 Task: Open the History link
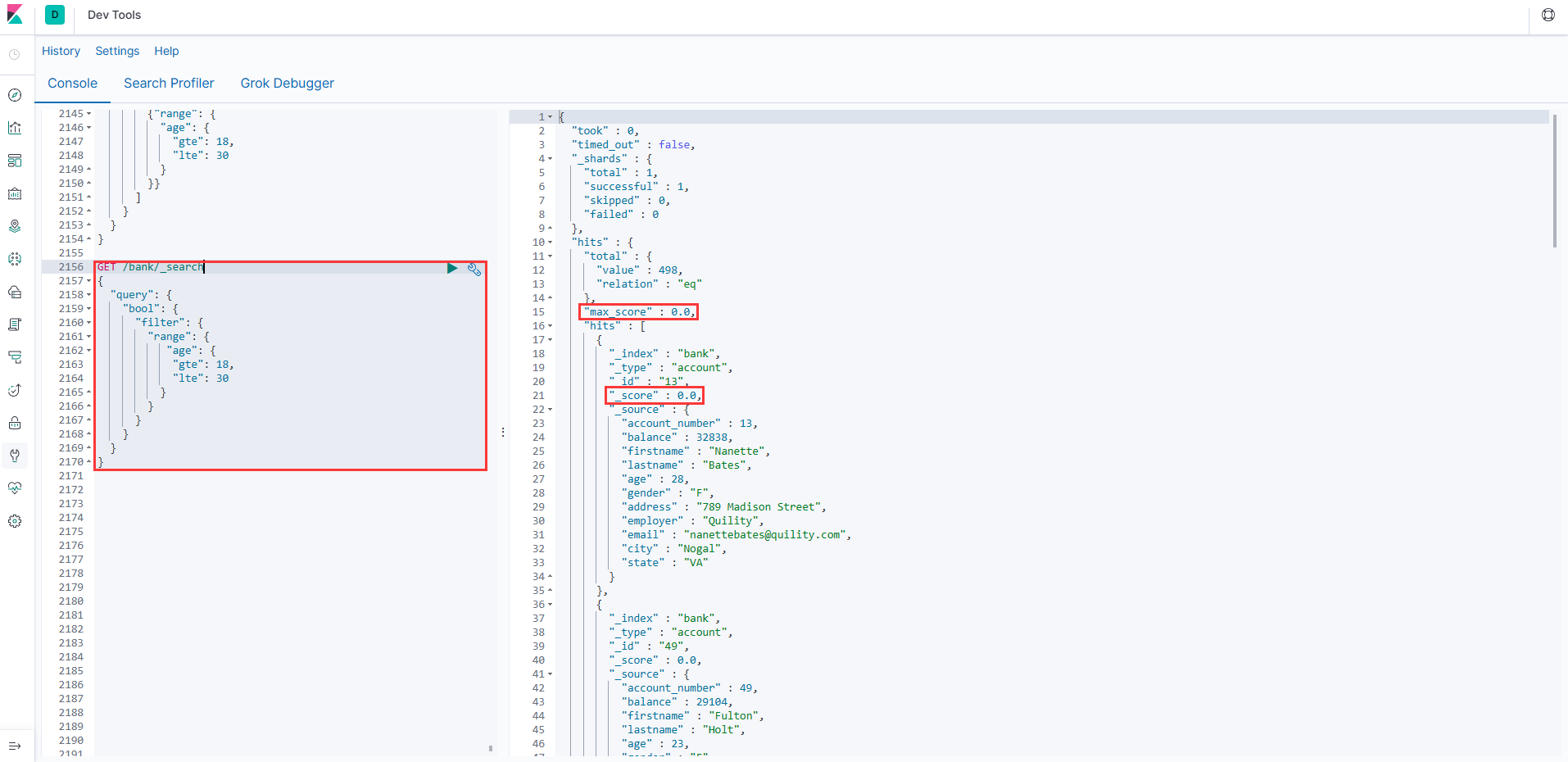coord(61,51)
